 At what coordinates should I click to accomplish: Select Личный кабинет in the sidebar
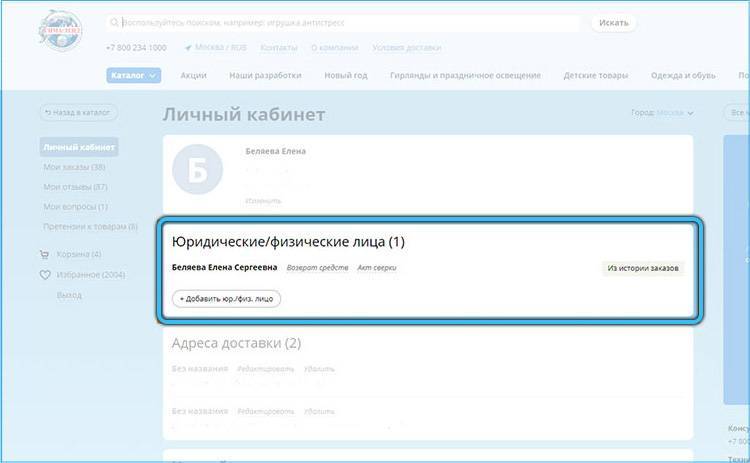point(79,147)
